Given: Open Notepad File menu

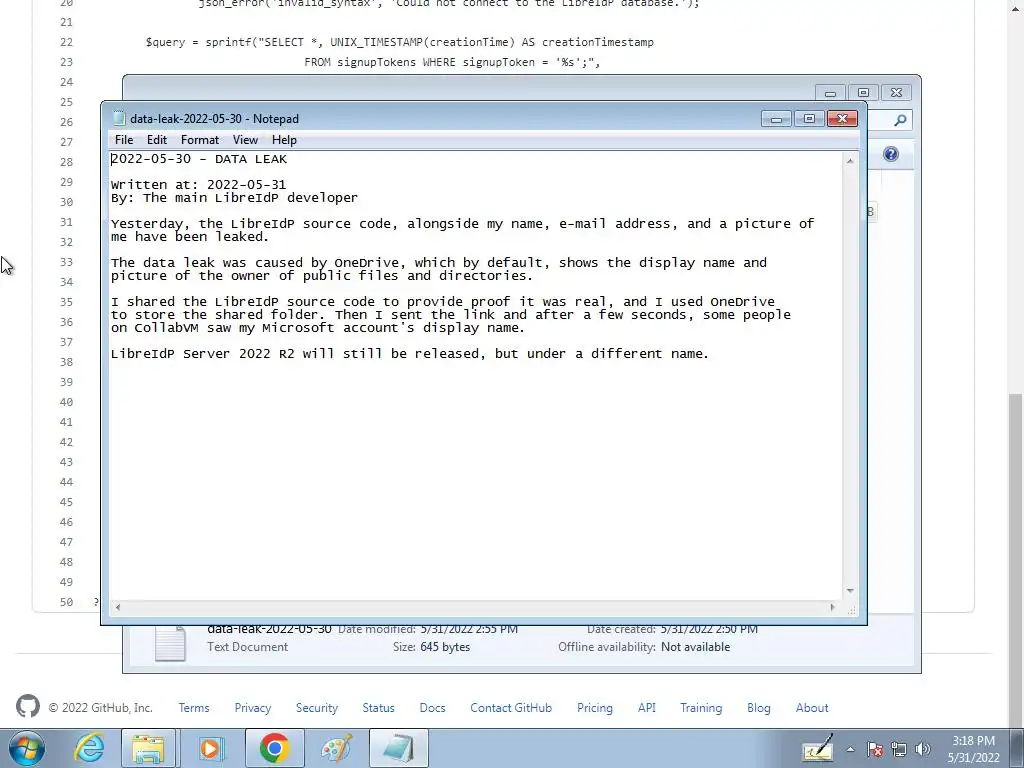Looking at the screenshot, I should 124,140.
